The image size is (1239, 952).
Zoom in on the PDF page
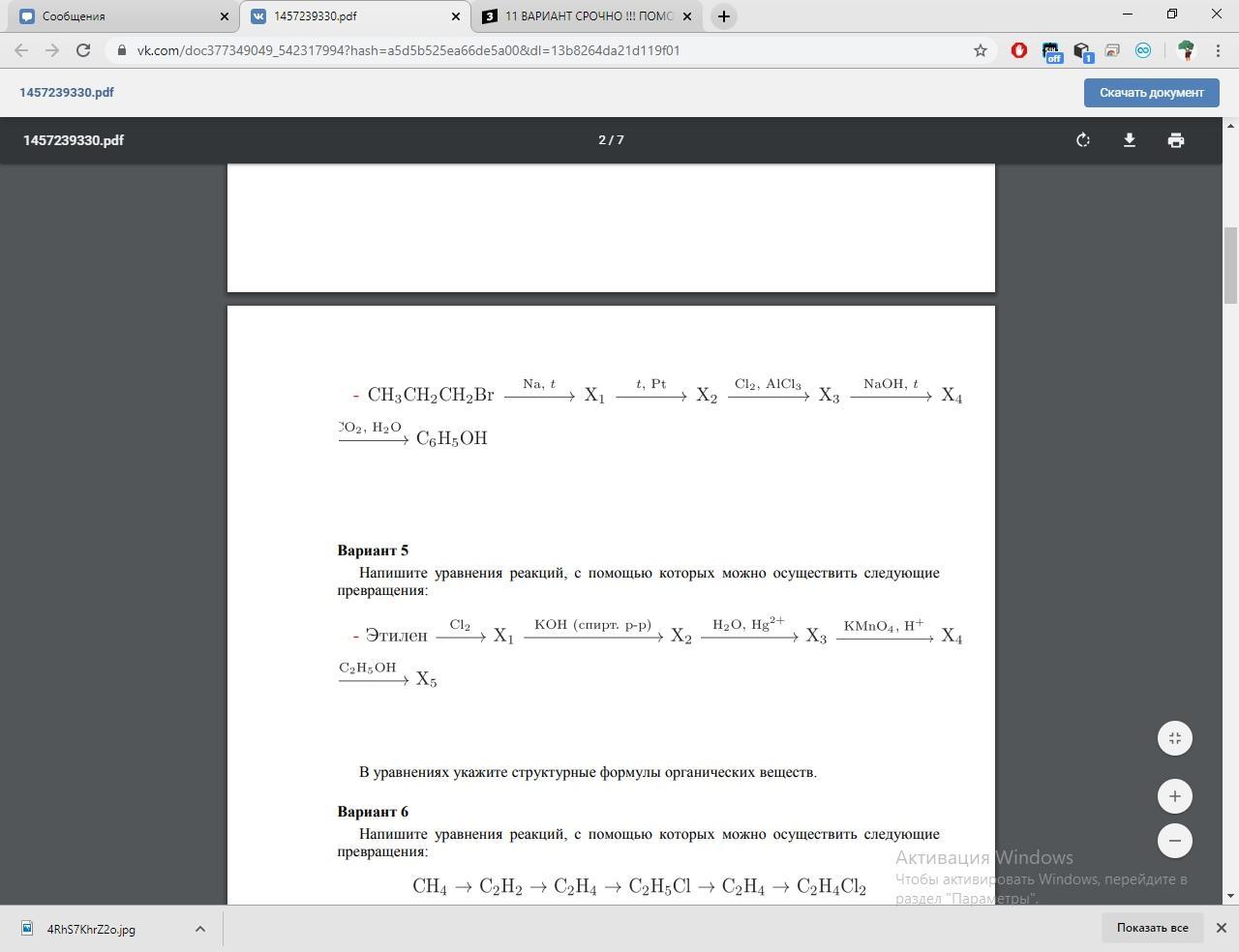(x=1175, y=796)
